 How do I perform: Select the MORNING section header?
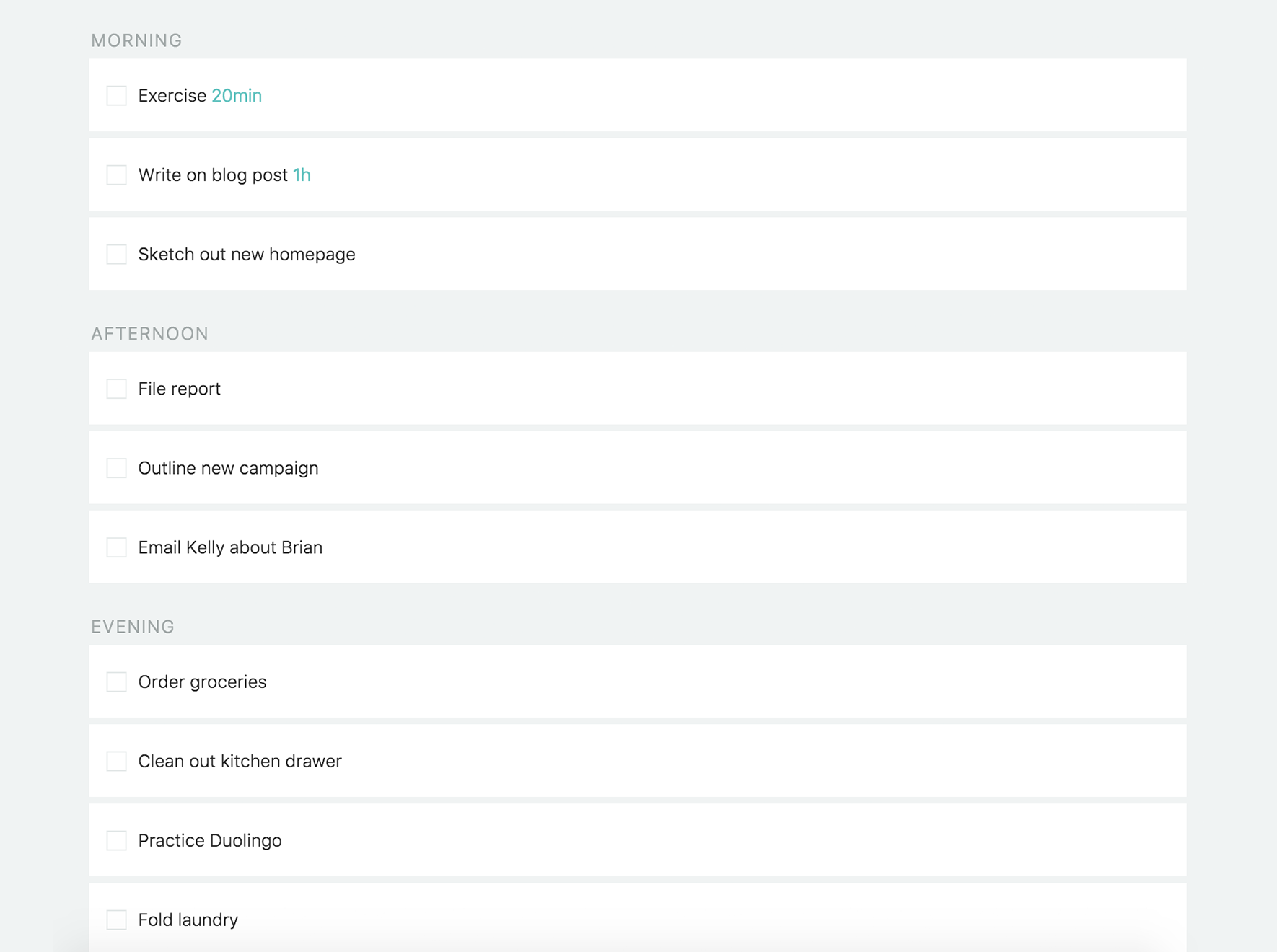(136, 40)
